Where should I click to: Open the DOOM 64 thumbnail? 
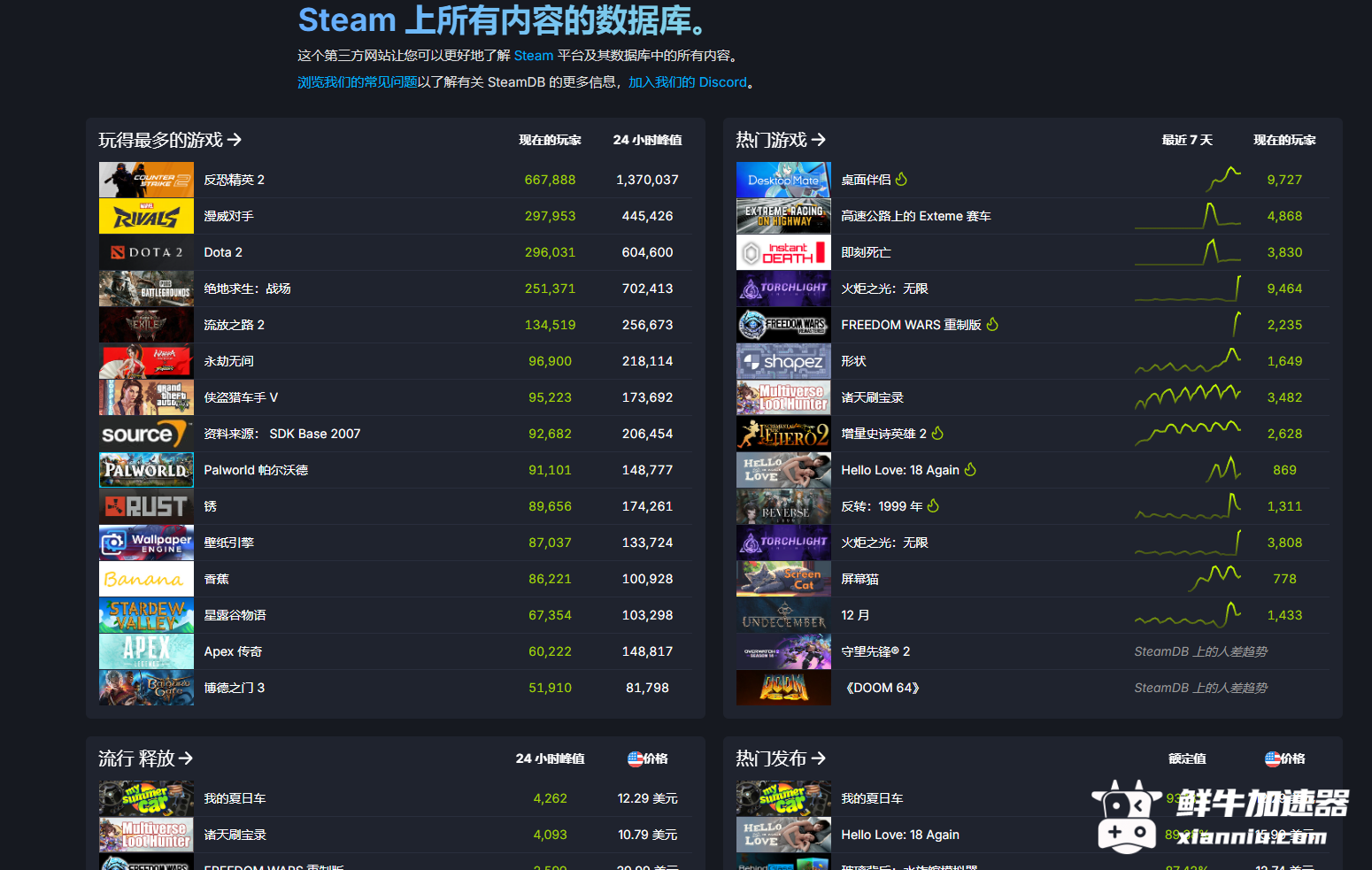[x=783, y=688]
